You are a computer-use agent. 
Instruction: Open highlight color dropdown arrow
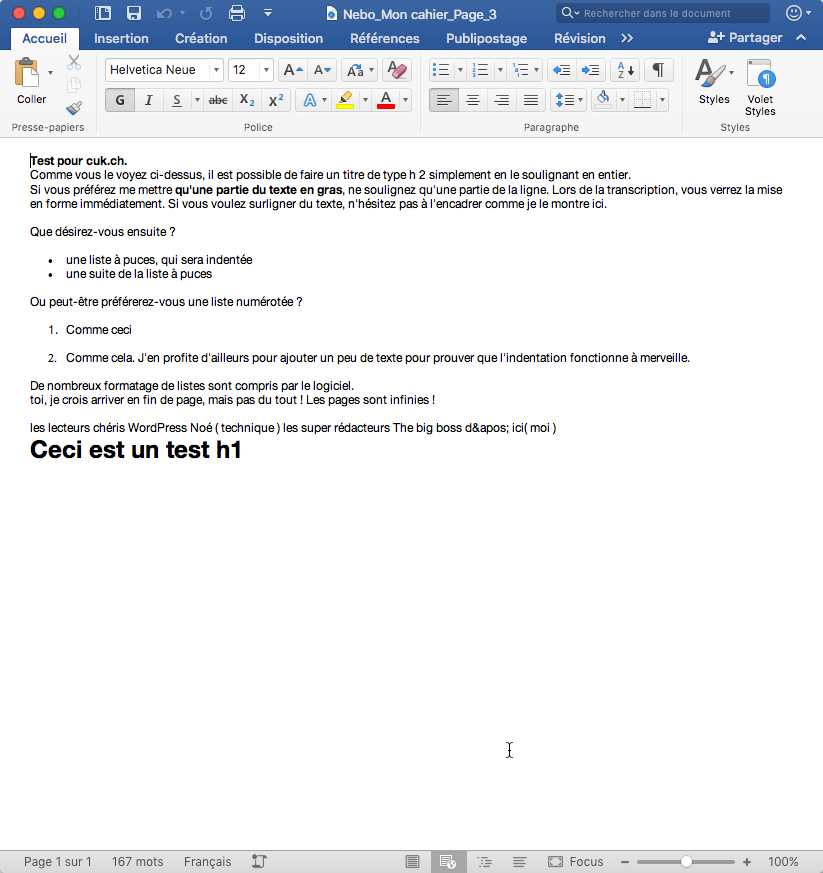click(365, 100)
